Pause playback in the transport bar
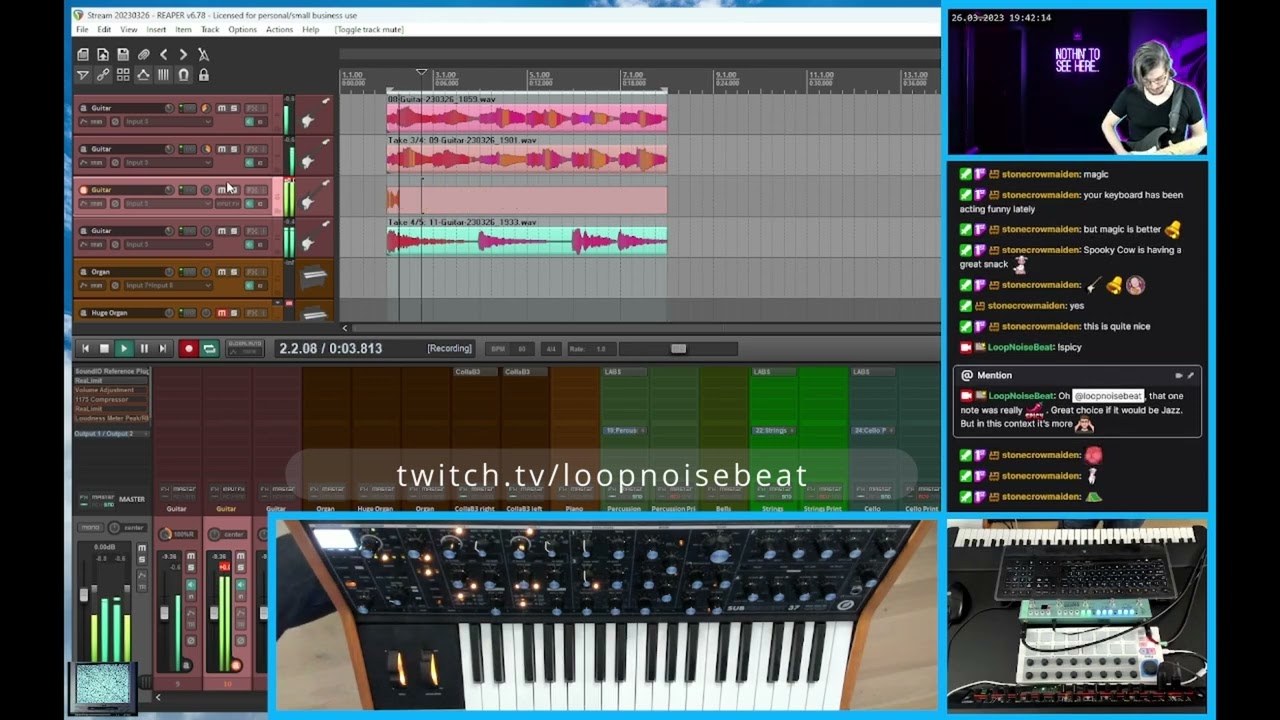Viewport: 1280px width, 720px height. pos(144,348)
